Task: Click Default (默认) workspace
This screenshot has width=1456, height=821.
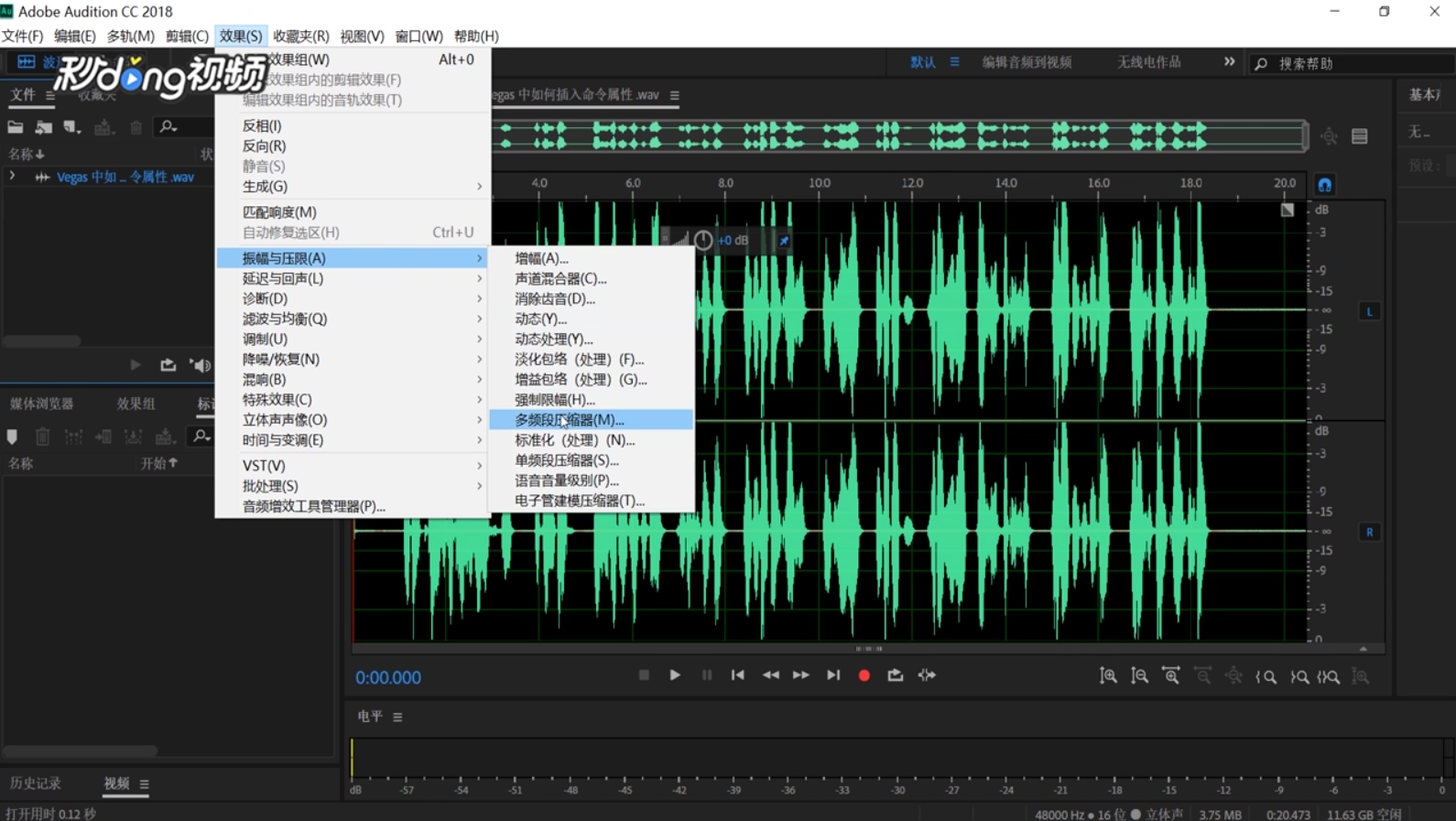Action: click(923, 62)
